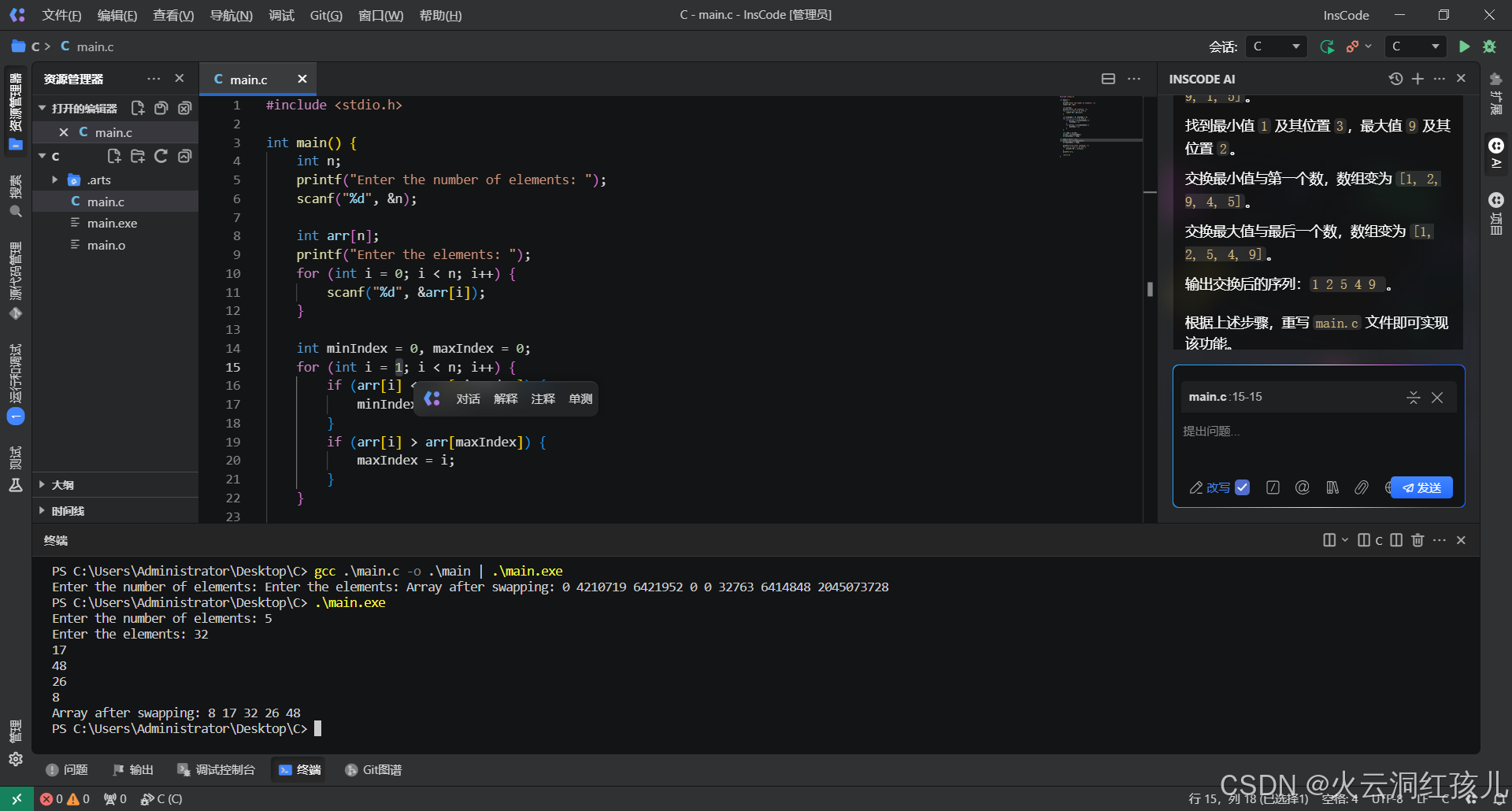Collapse all folders in explorer
Image resolution: width=1512 pixels, height=811 pixels.
coord(185,156)
